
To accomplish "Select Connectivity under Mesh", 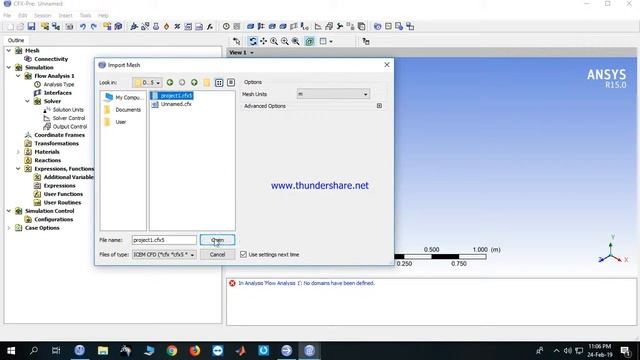I will tap(51, 59).
